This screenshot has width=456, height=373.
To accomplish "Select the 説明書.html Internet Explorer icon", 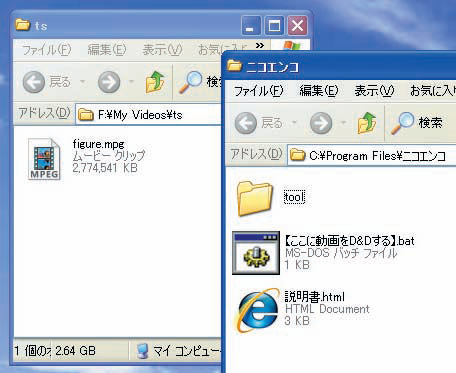I will pos(257,310).
